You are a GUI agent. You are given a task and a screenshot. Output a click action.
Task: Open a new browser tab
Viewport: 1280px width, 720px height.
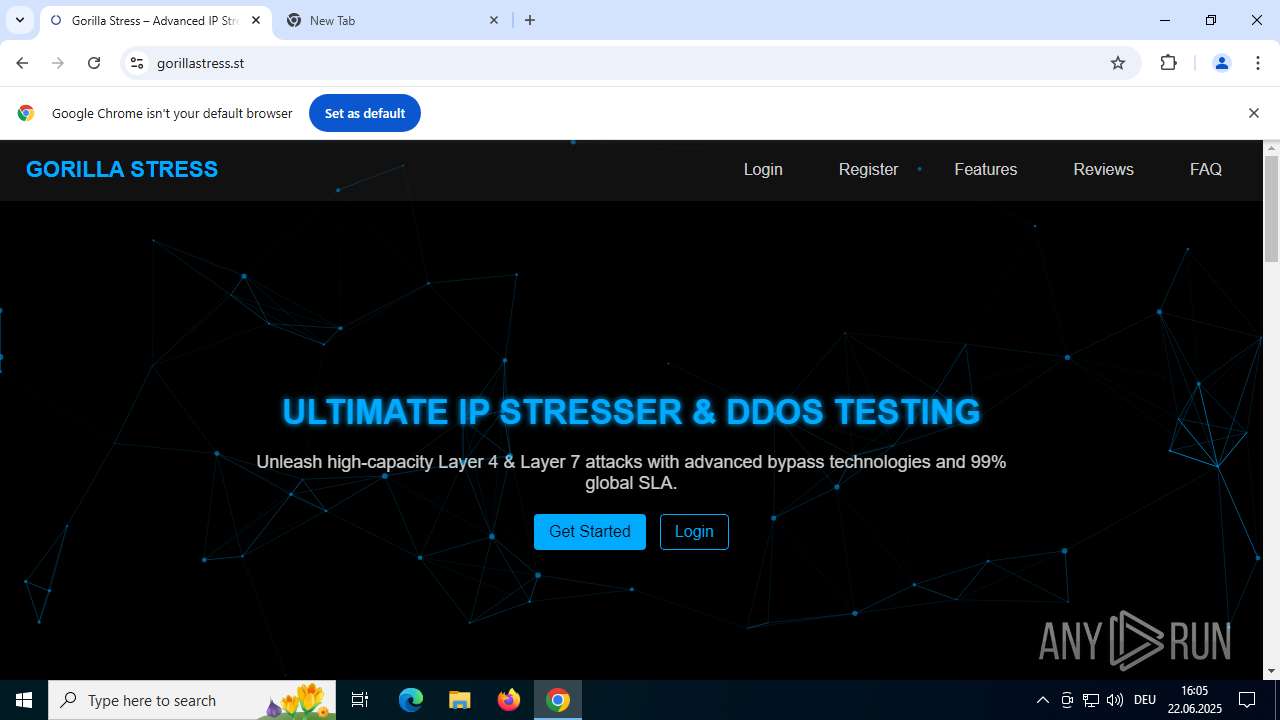tap(530, 20)
